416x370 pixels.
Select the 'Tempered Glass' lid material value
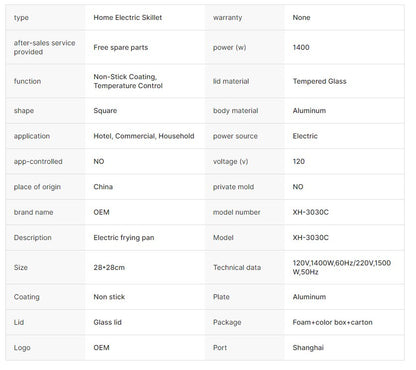[x=320, y=81]
